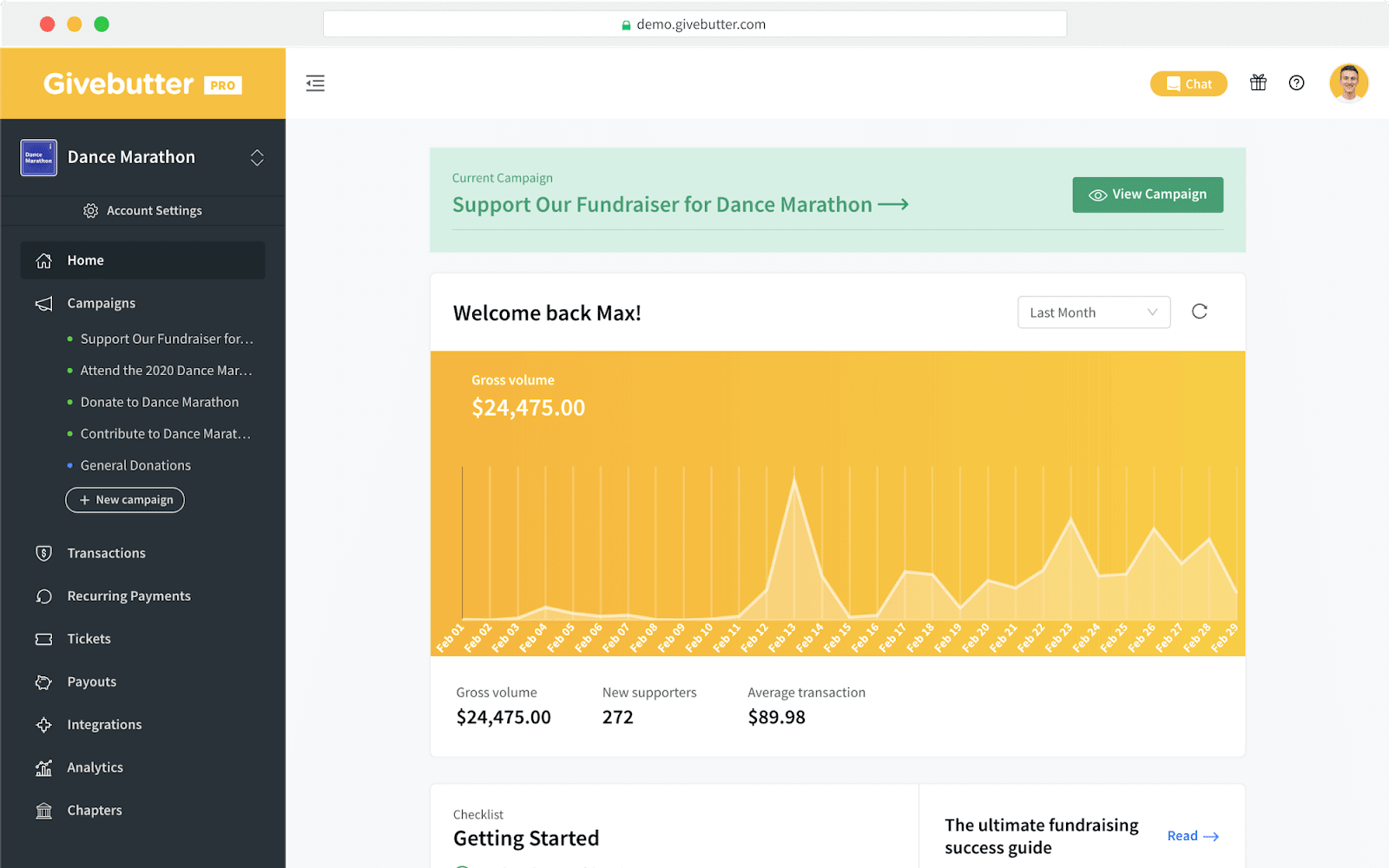Image resolution: width=1389 pixels, height=868 pixels.
Task: Click the Chapters building icon
Action: point(43,811)
